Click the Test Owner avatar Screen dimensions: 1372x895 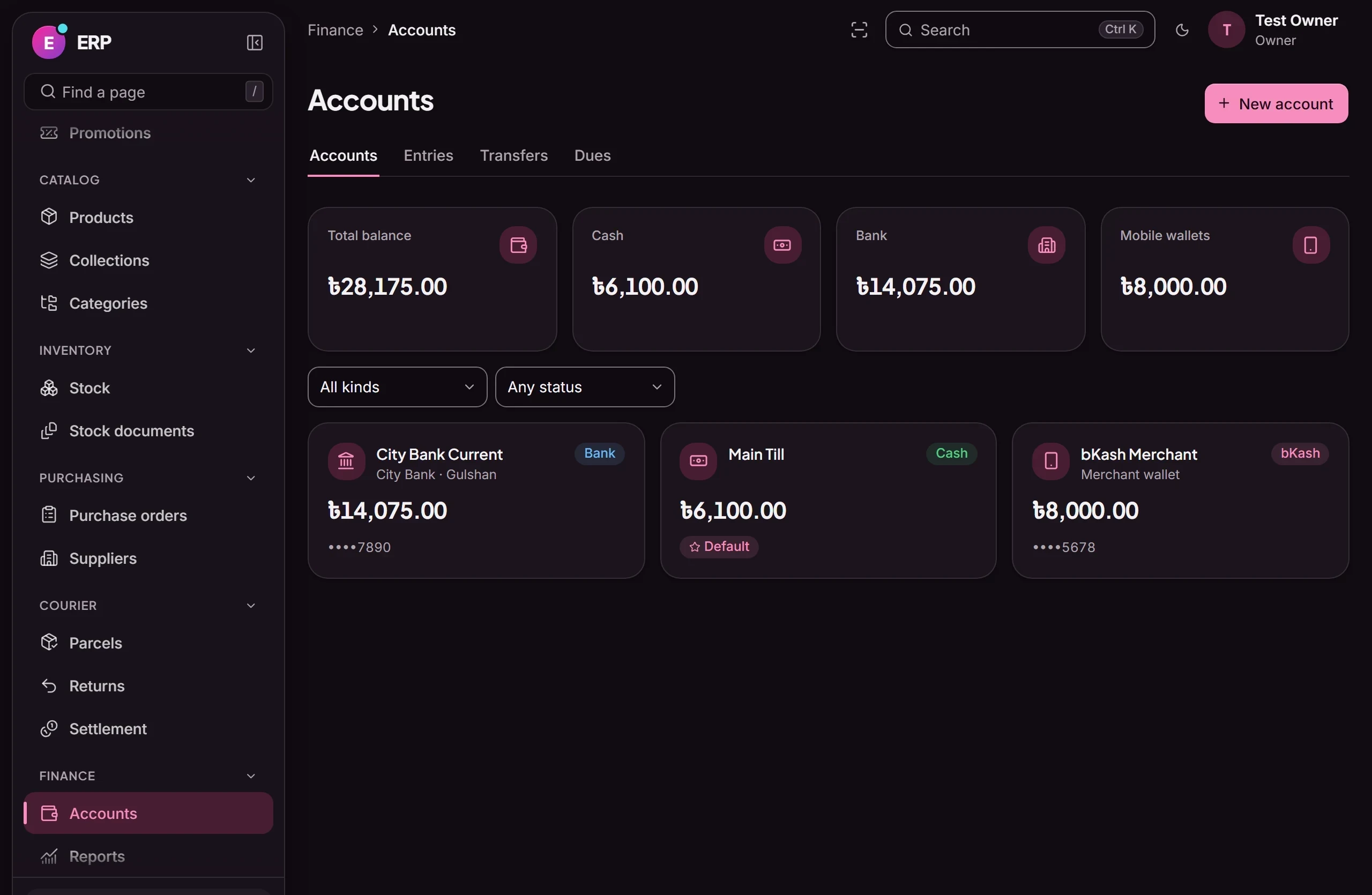tap(1226, 30)
